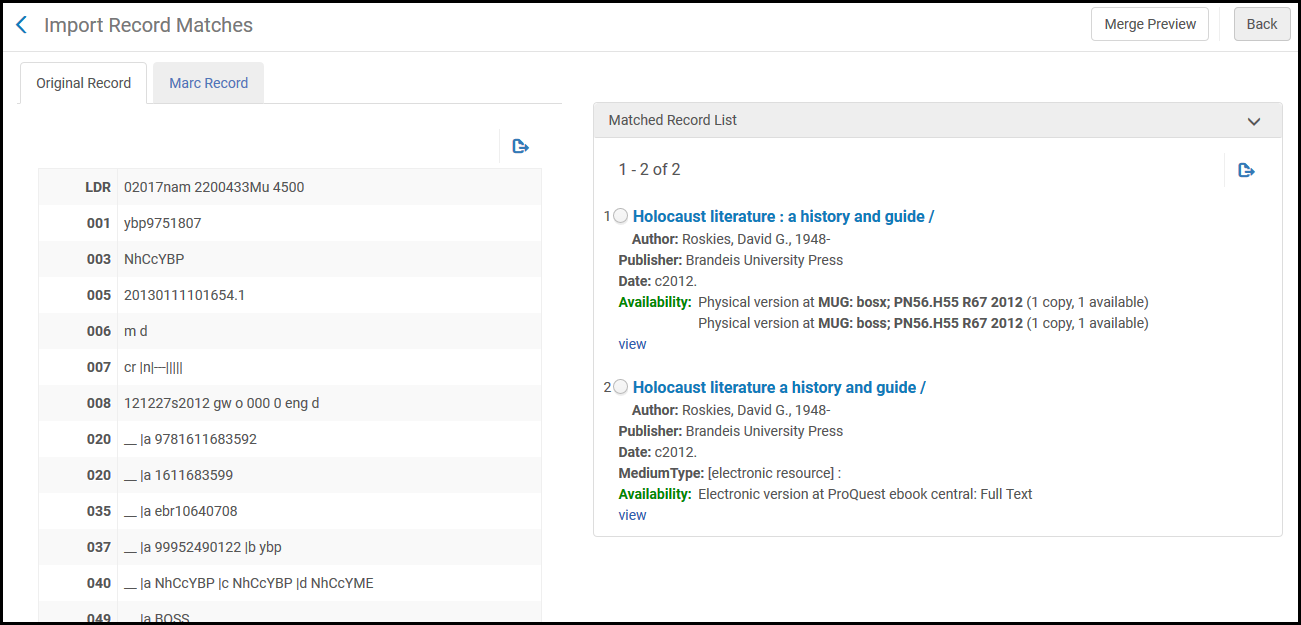Viewport: 1301px width, 625px height.
Task: Select the 008 field value row
Action: [290, 403]
